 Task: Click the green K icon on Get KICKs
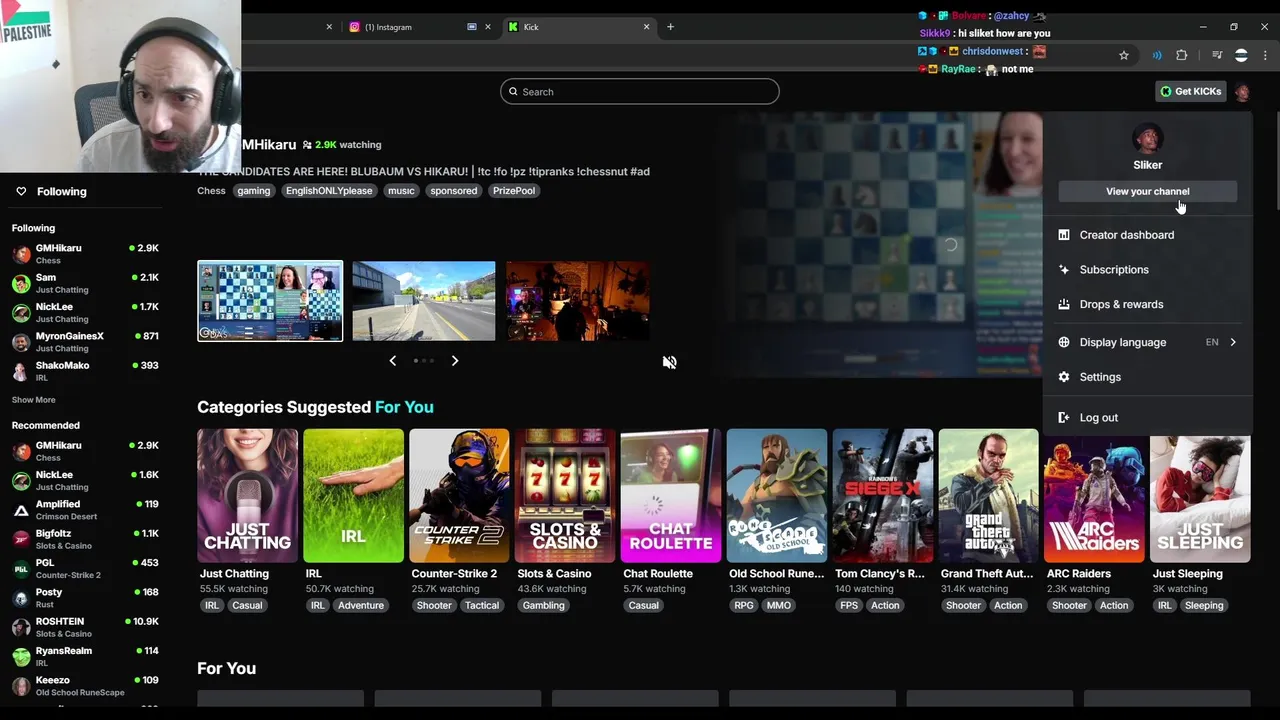coord(1166,92)
